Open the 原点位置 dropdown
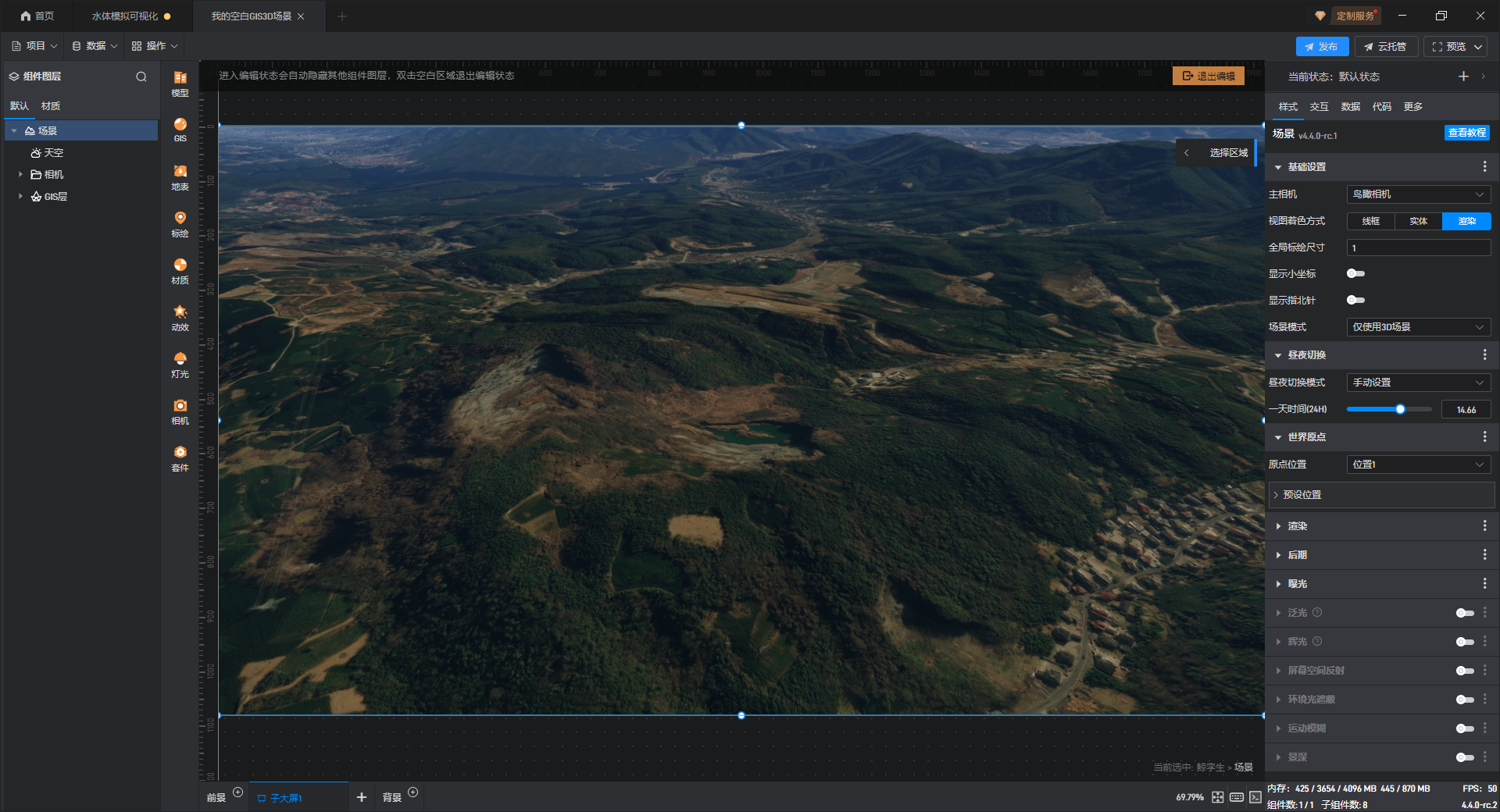Image resolution: width=1500 pixels, height=812 pixels. (x=1419, y=465)
